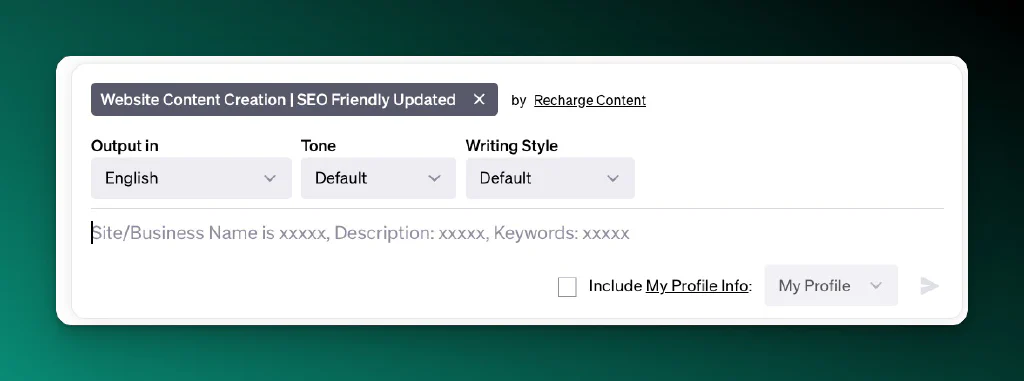Viewport: 1024px width, 381px height.
Task: Open the Output in English dropdown
Action: tap(191, 178)
